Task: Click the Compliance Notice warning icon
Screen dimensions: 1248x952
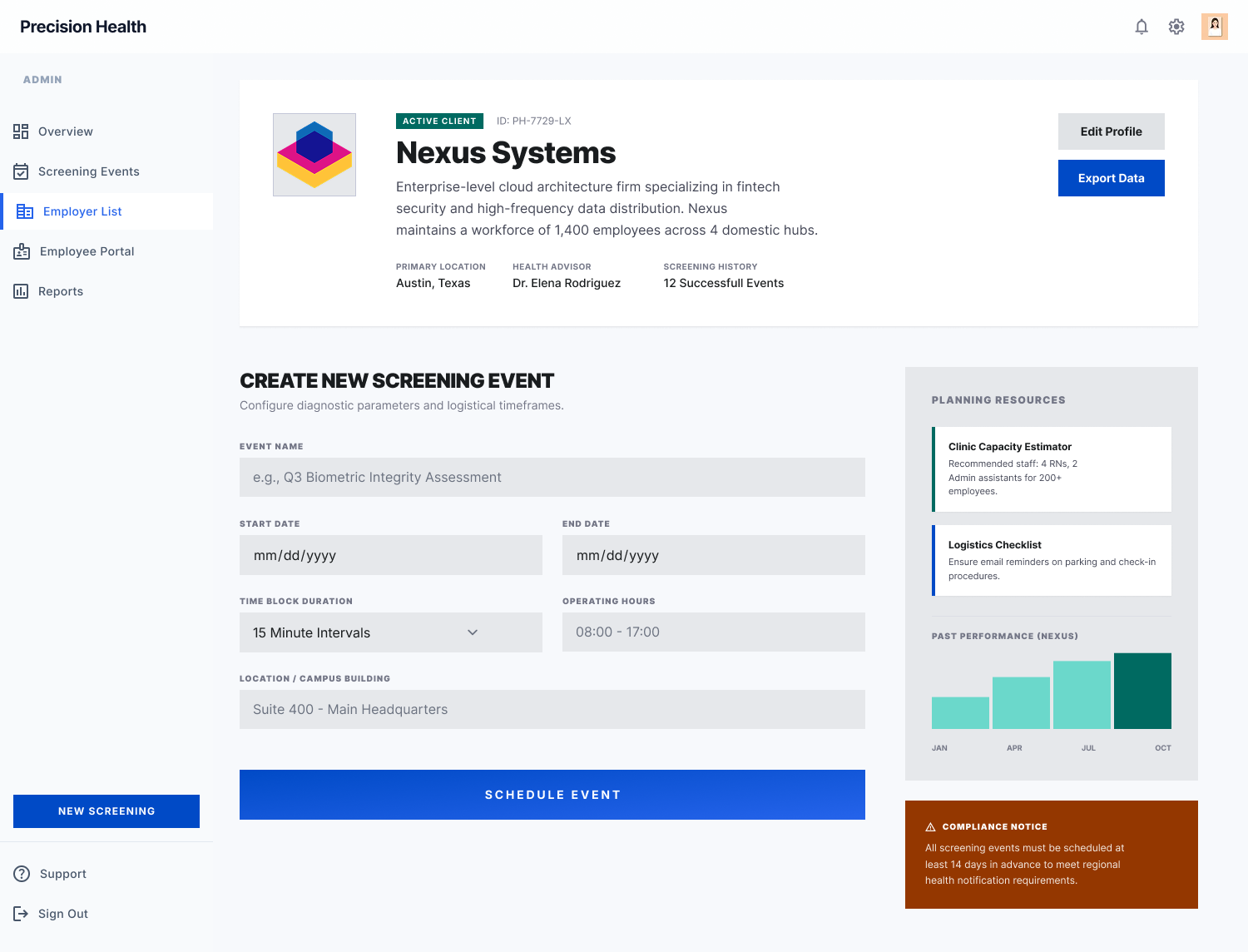Action: click(930, 827)
